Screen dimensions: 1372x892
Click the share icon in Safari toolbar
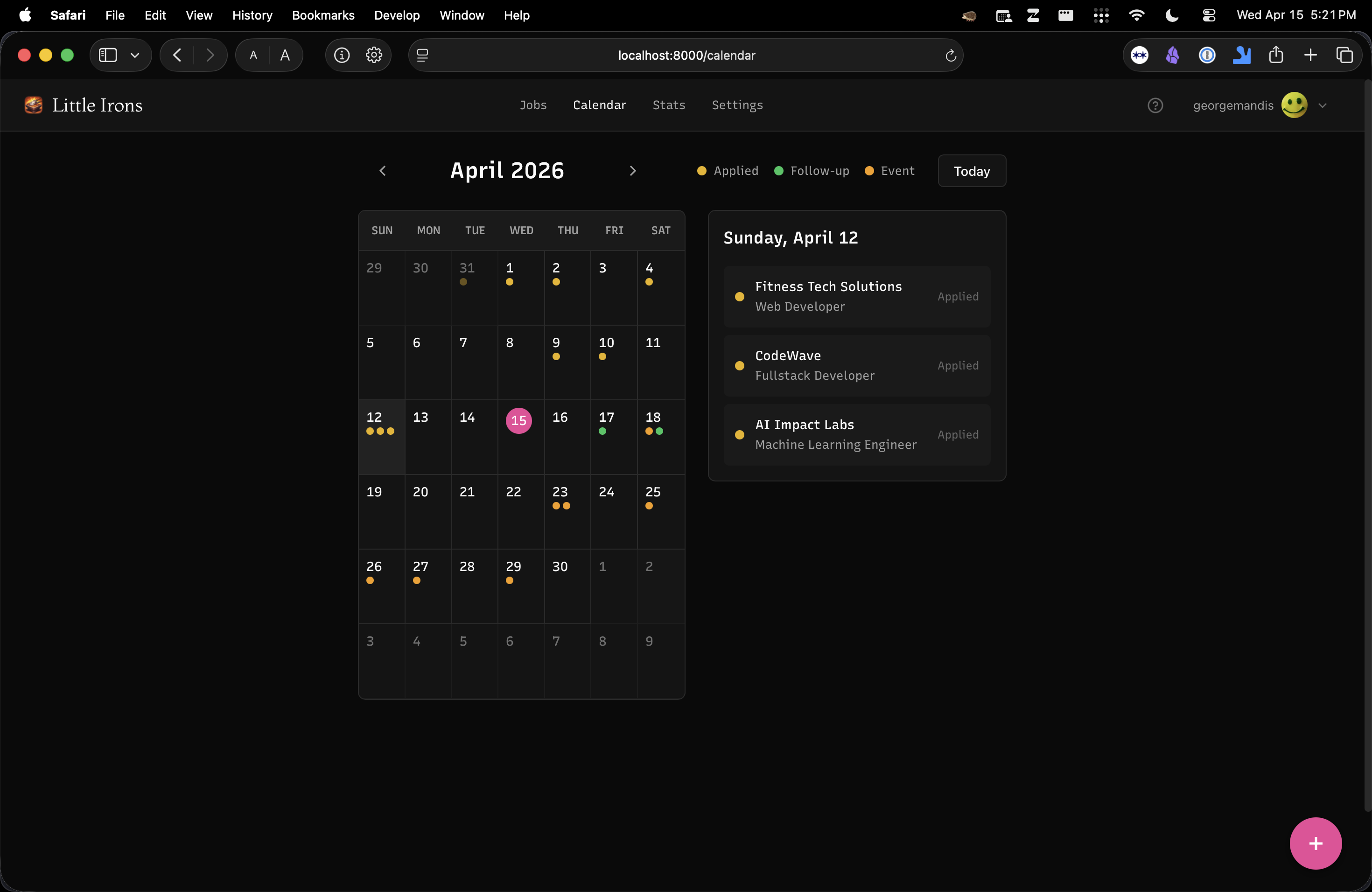[x=1276, y=55]
